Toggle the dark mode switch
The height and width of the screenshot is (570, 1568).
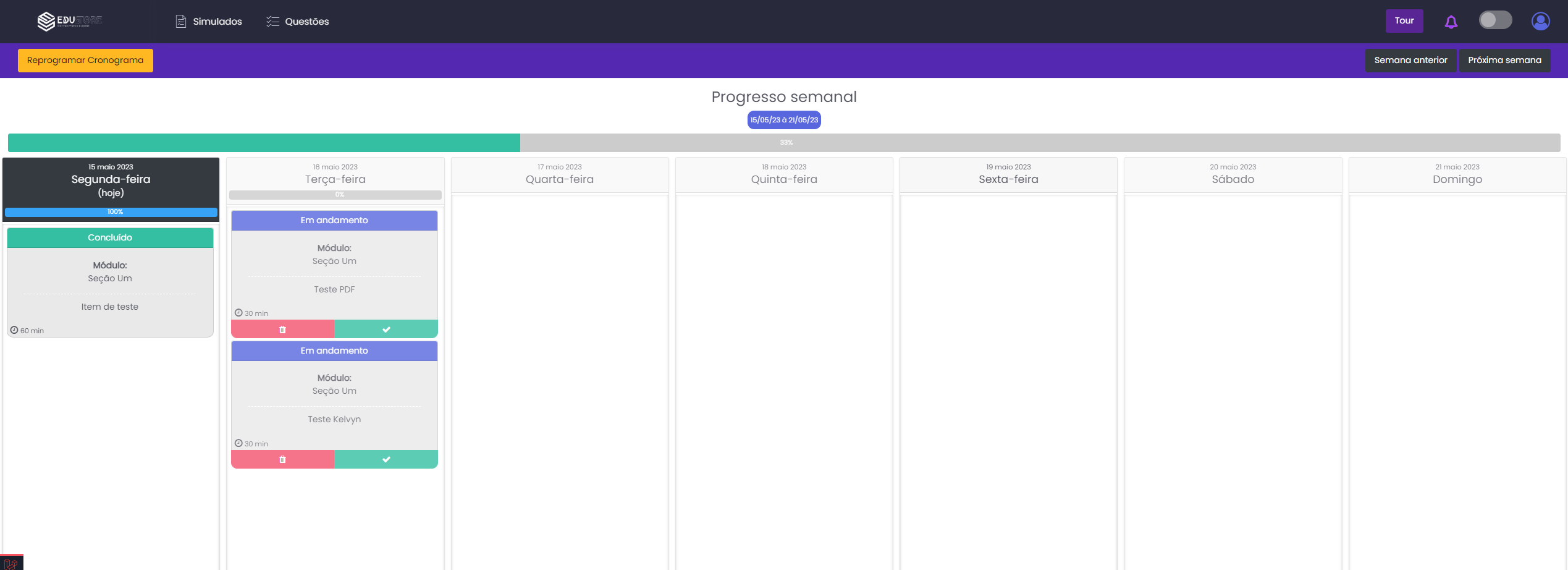[1495, 20]
